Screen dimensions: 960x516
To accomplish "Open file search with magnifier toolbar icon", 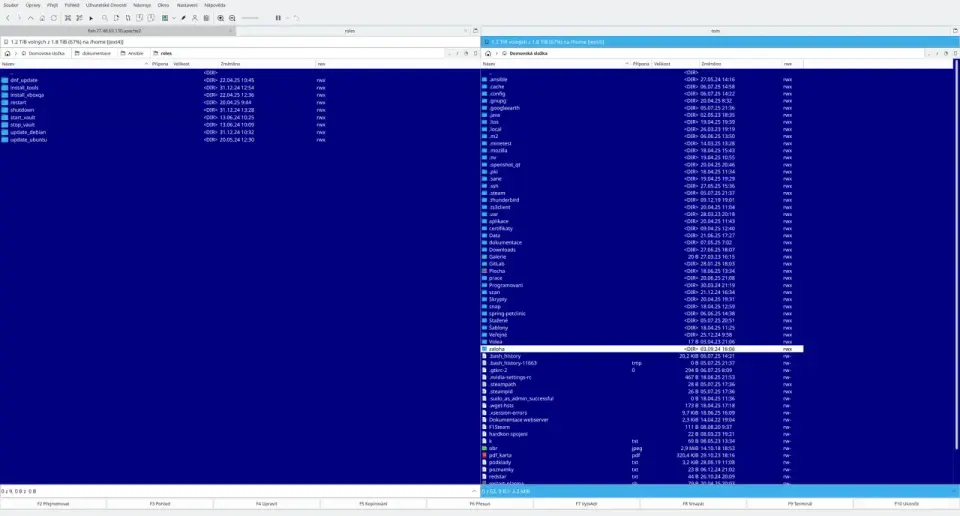I will 105,18.
